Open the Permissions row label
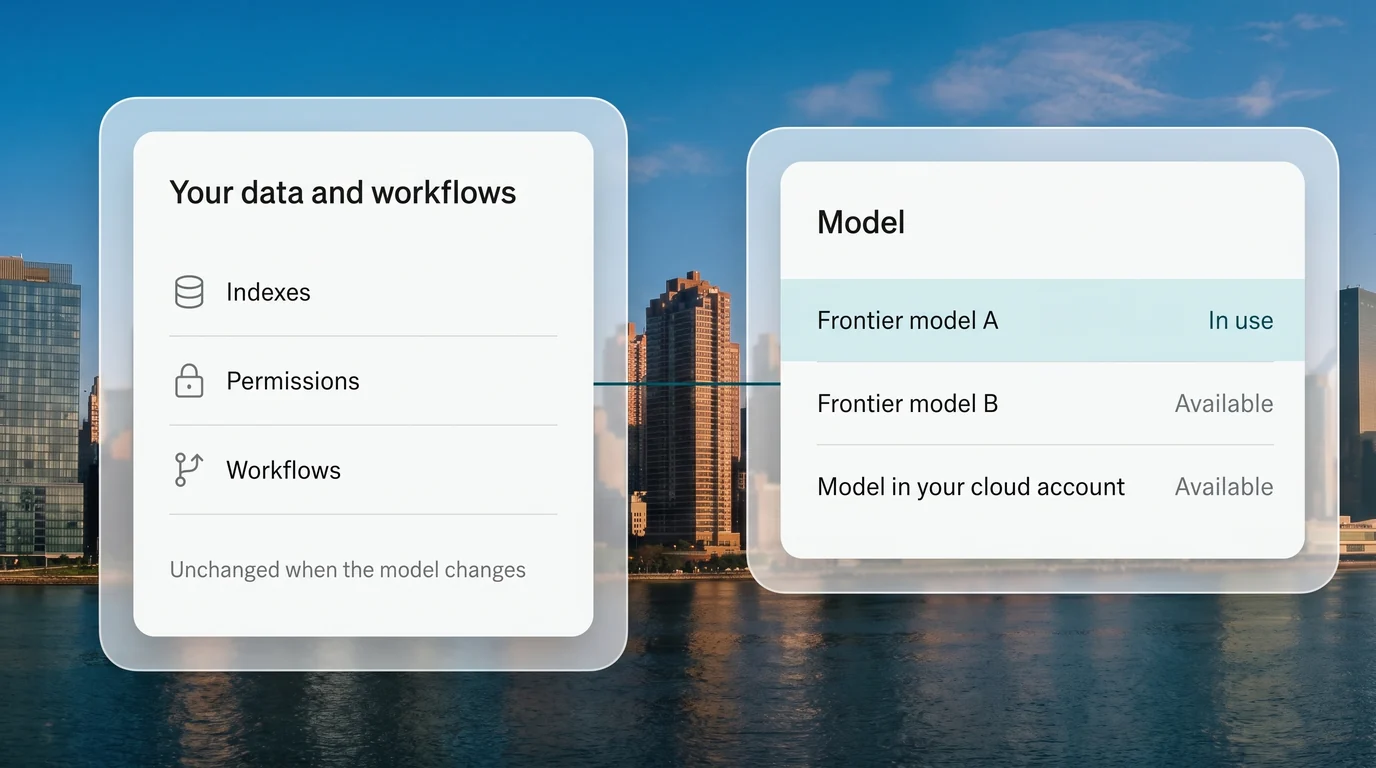1376x768 pixels. 293,381
